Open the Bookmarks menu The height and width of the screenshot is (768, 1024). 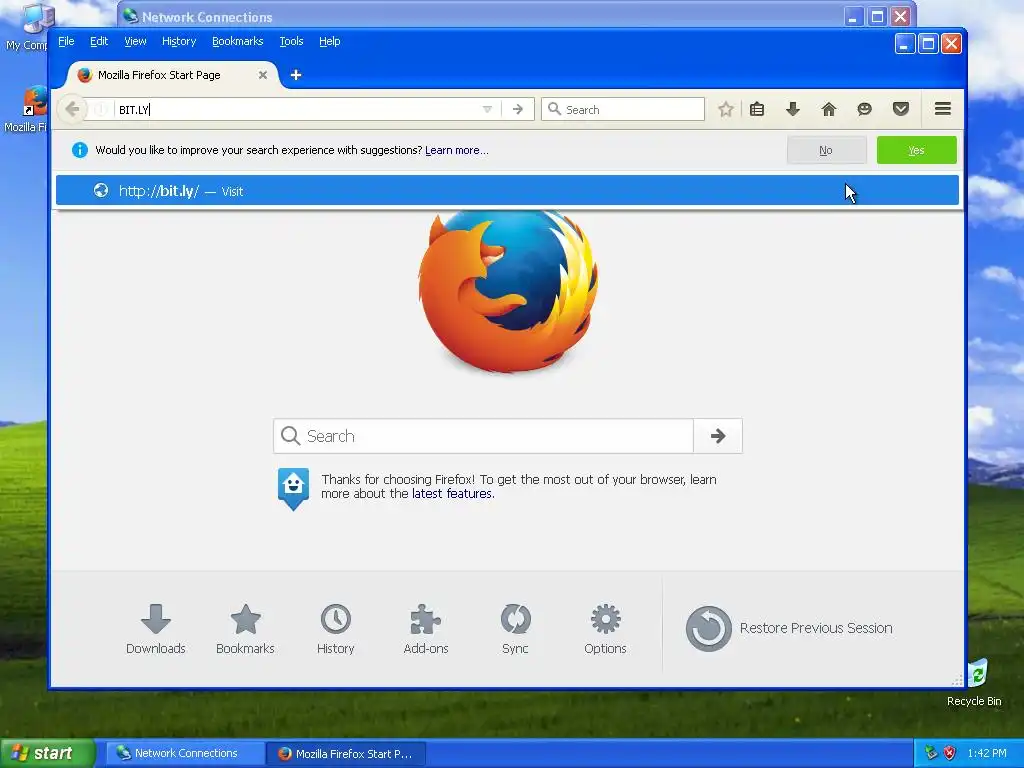tap(238, 41)
